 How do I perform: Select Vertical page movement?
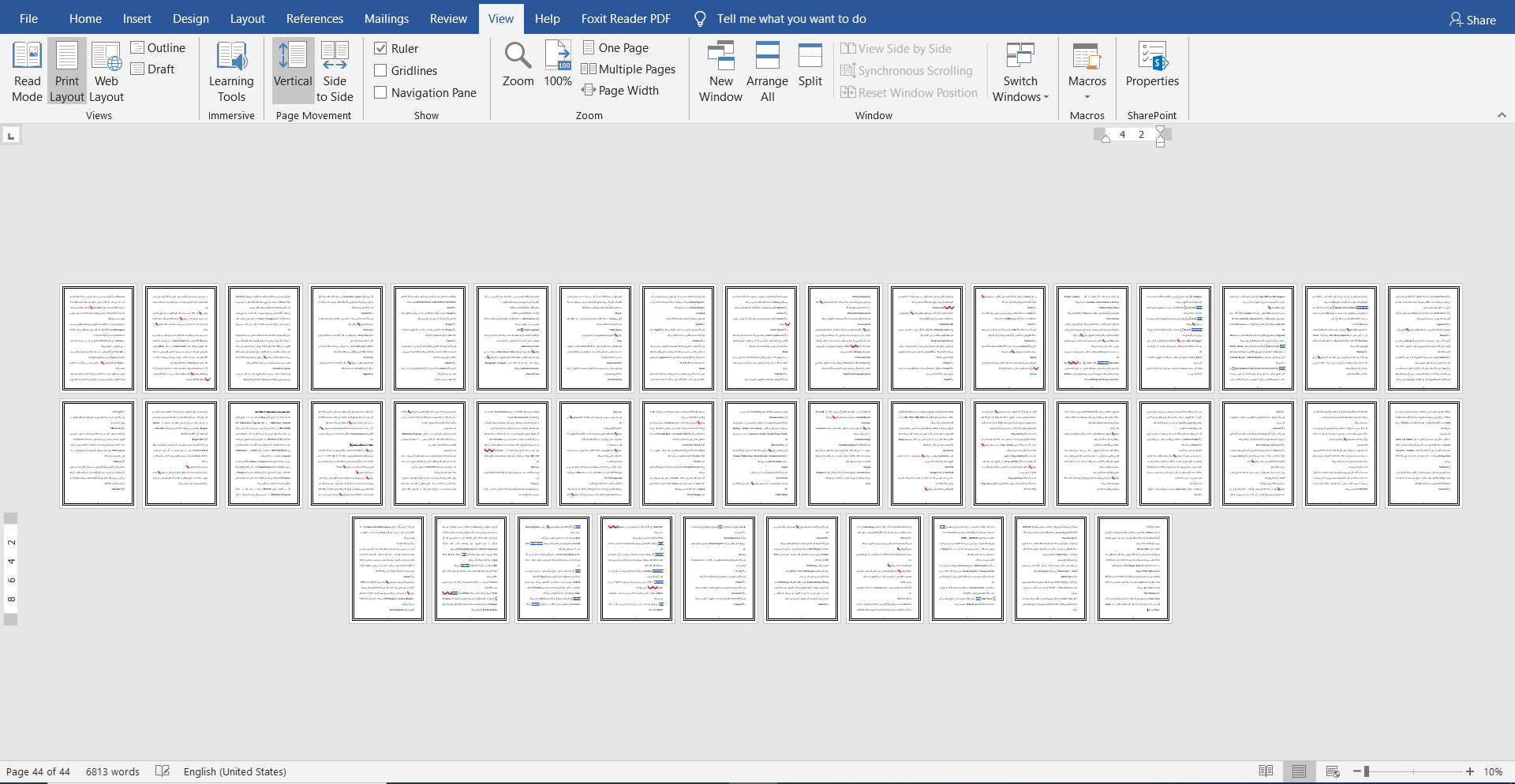point(293,72)
